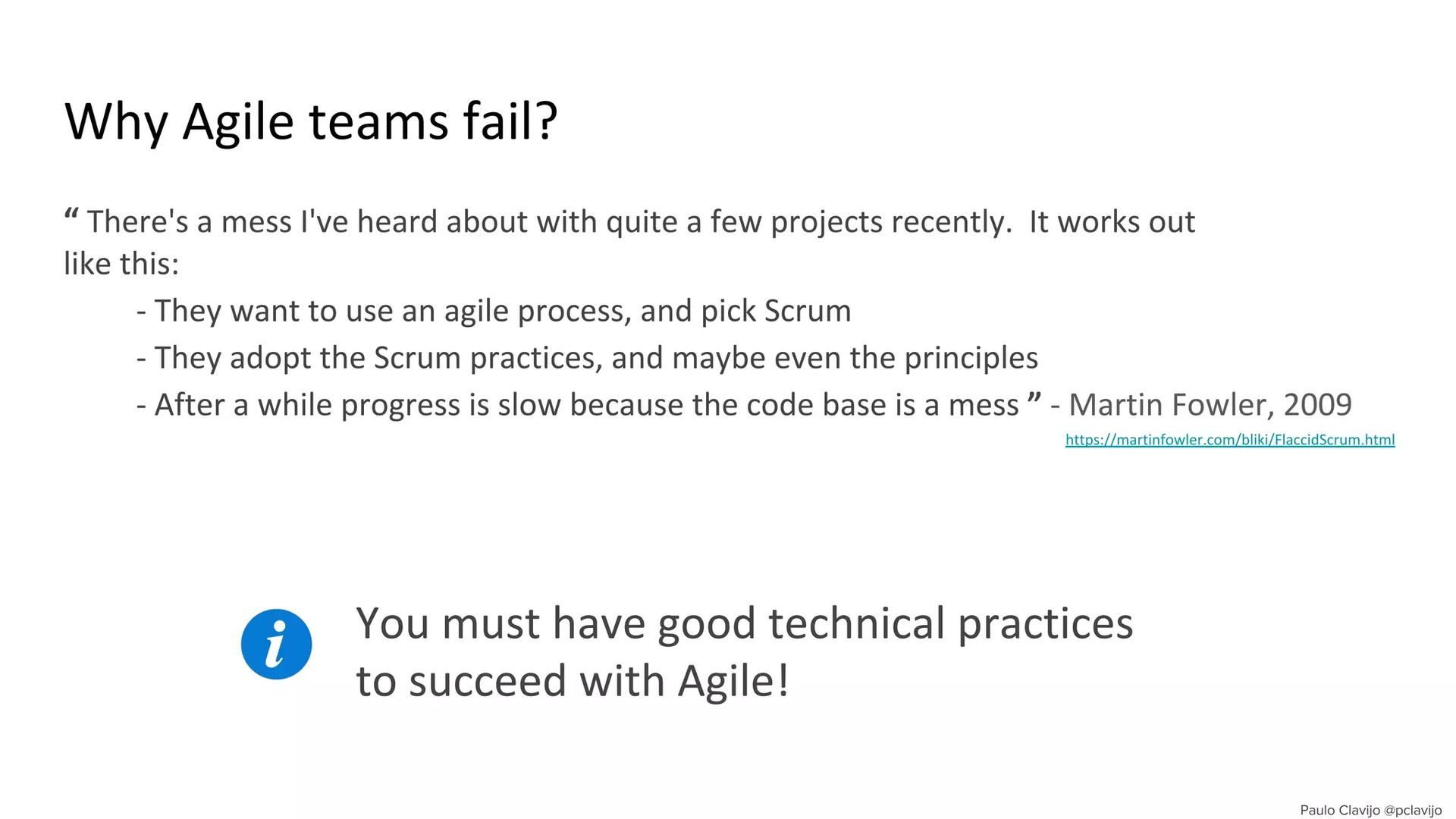Click the word 'Scrum' ending the first bullet

[x=808, y=311]
